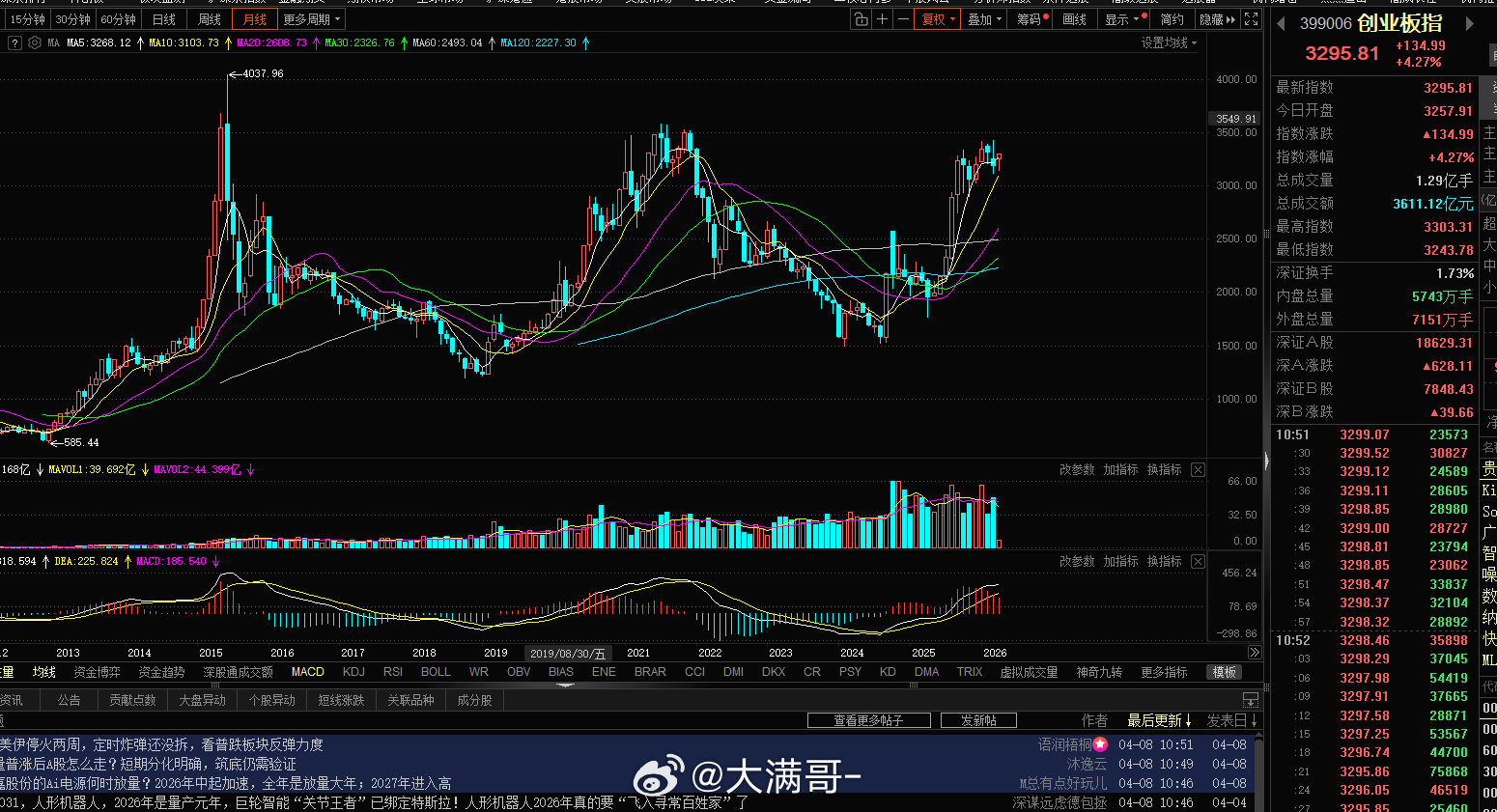Open the 复权 adjustment dropdown
1497x812 pixels.
[937, 18]
